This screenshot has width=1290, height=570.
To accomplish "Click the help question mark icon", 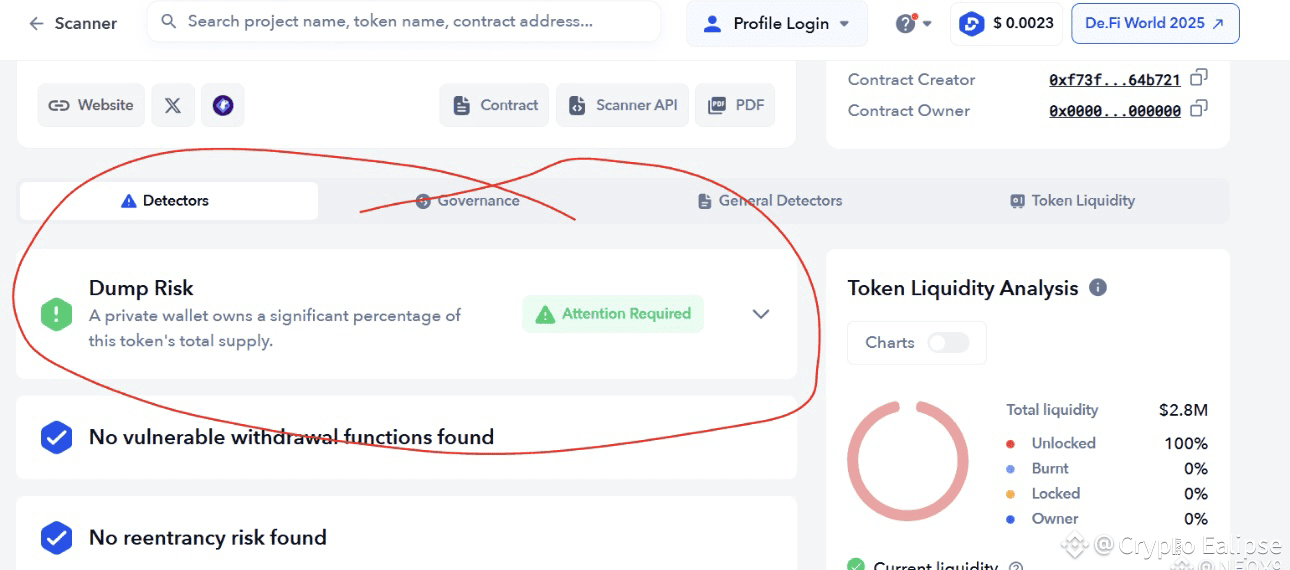I will click(906, 23).
